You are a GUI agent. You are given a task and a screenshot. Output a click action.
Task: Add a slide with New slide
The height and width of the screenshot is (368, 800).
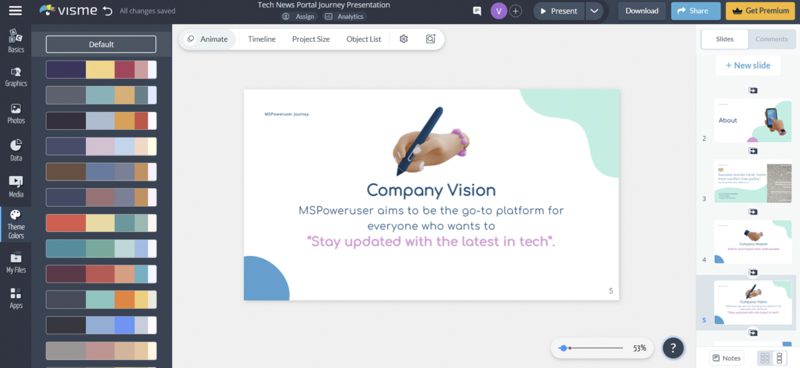(748, 65)
